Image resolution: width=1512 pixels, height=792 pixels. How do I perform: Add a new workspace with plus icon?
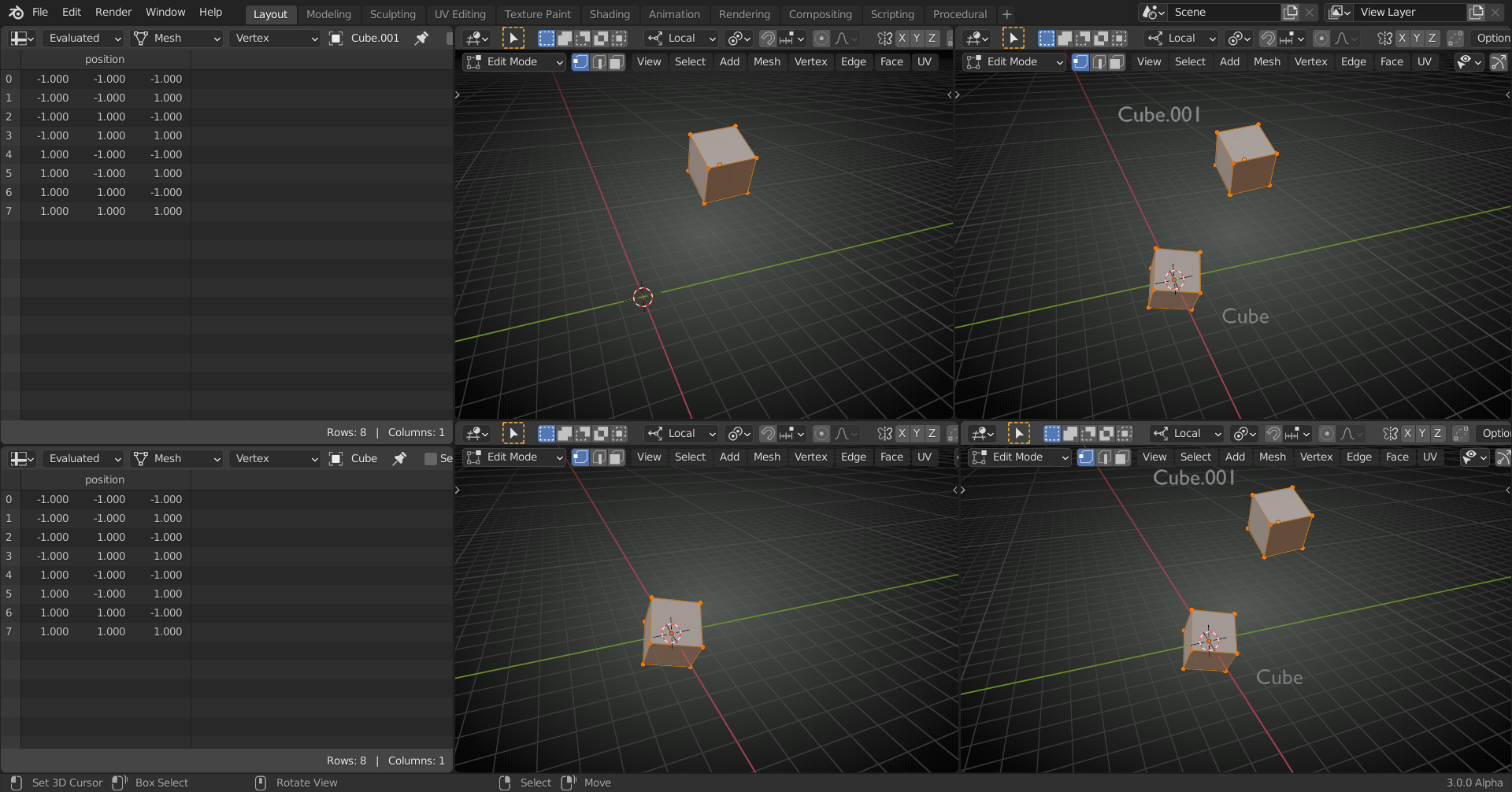point(1006,14)
